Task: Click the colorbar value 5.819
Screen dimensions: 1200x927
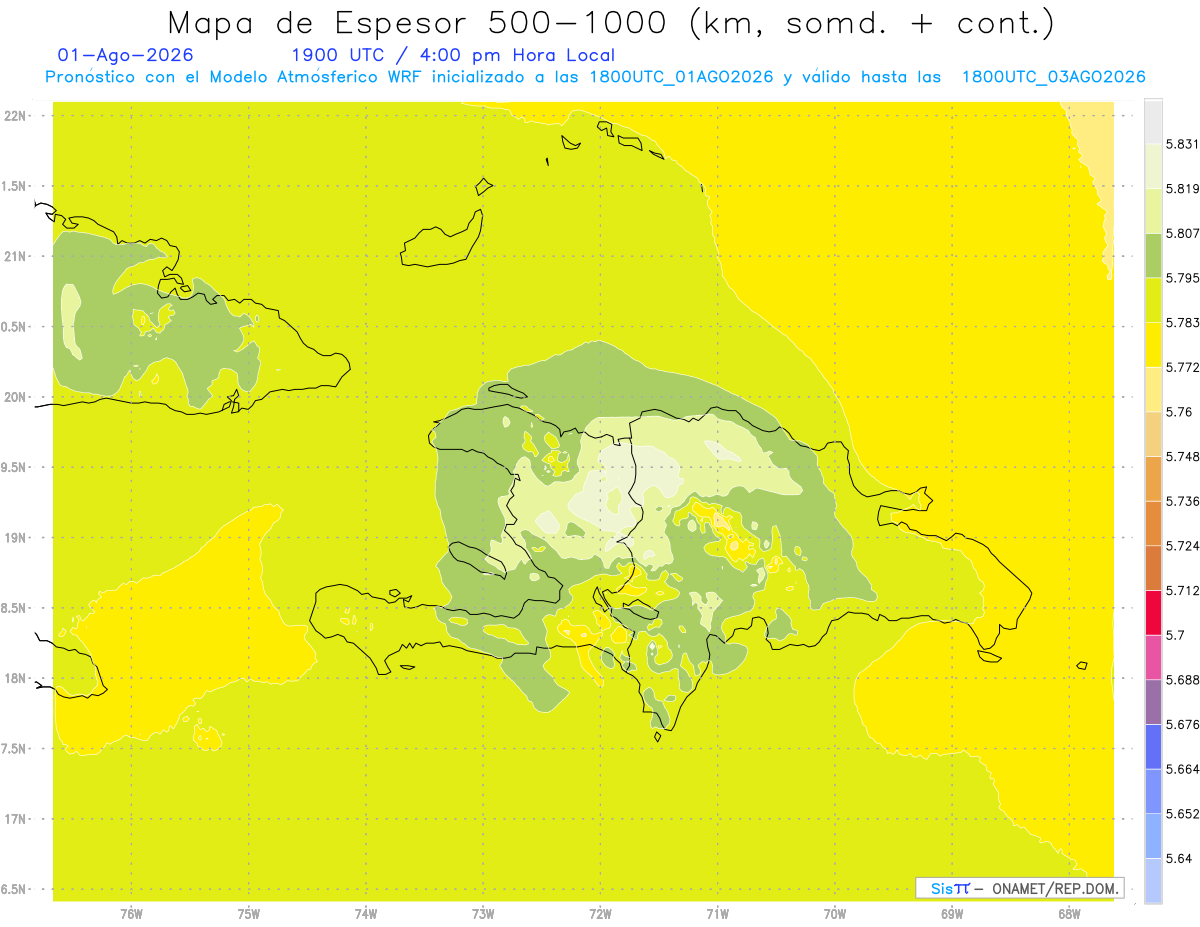Action: click(1183, 188)
